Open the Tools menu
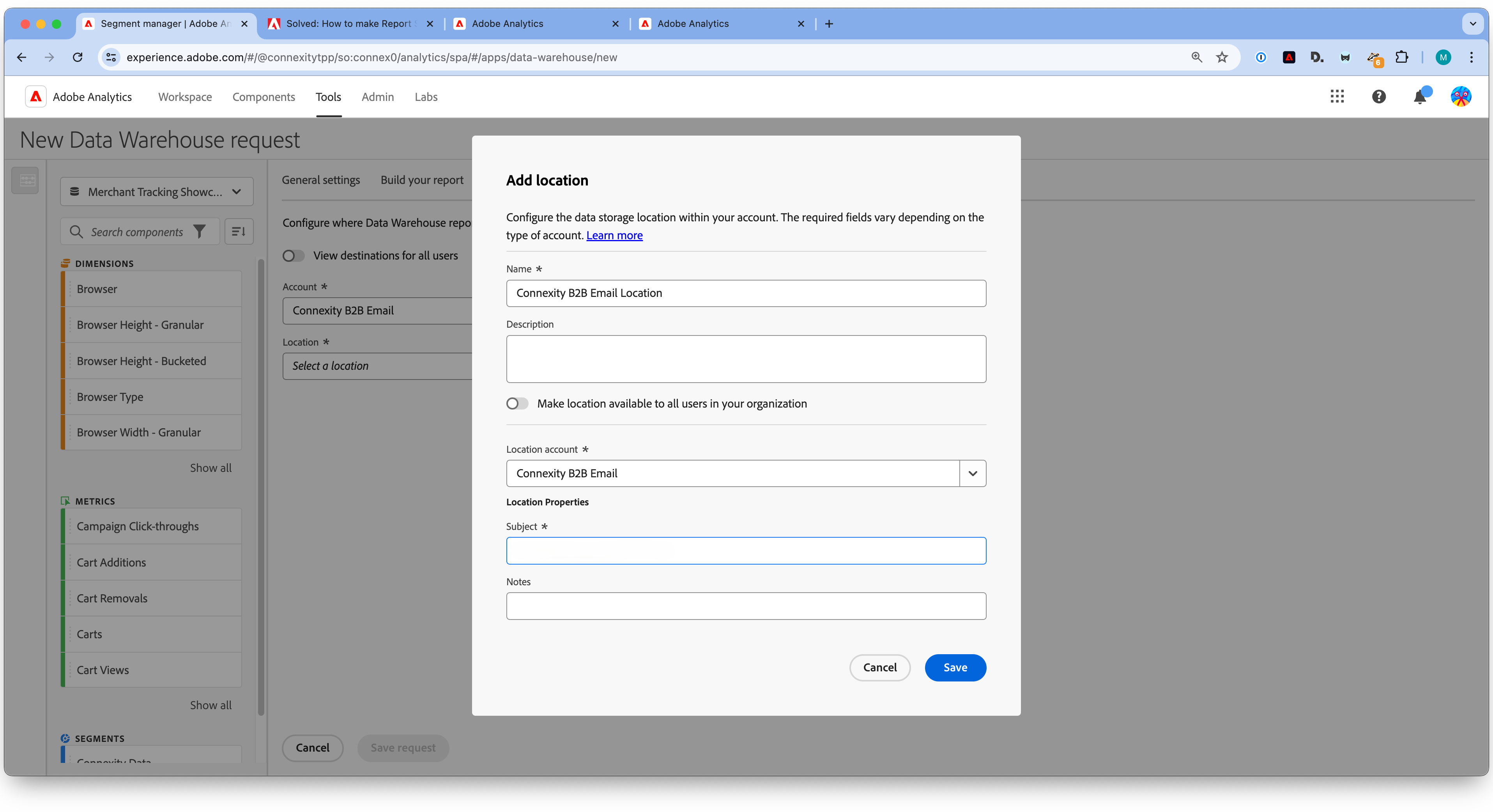This screenshot has height=812, width=1493. 328,97
